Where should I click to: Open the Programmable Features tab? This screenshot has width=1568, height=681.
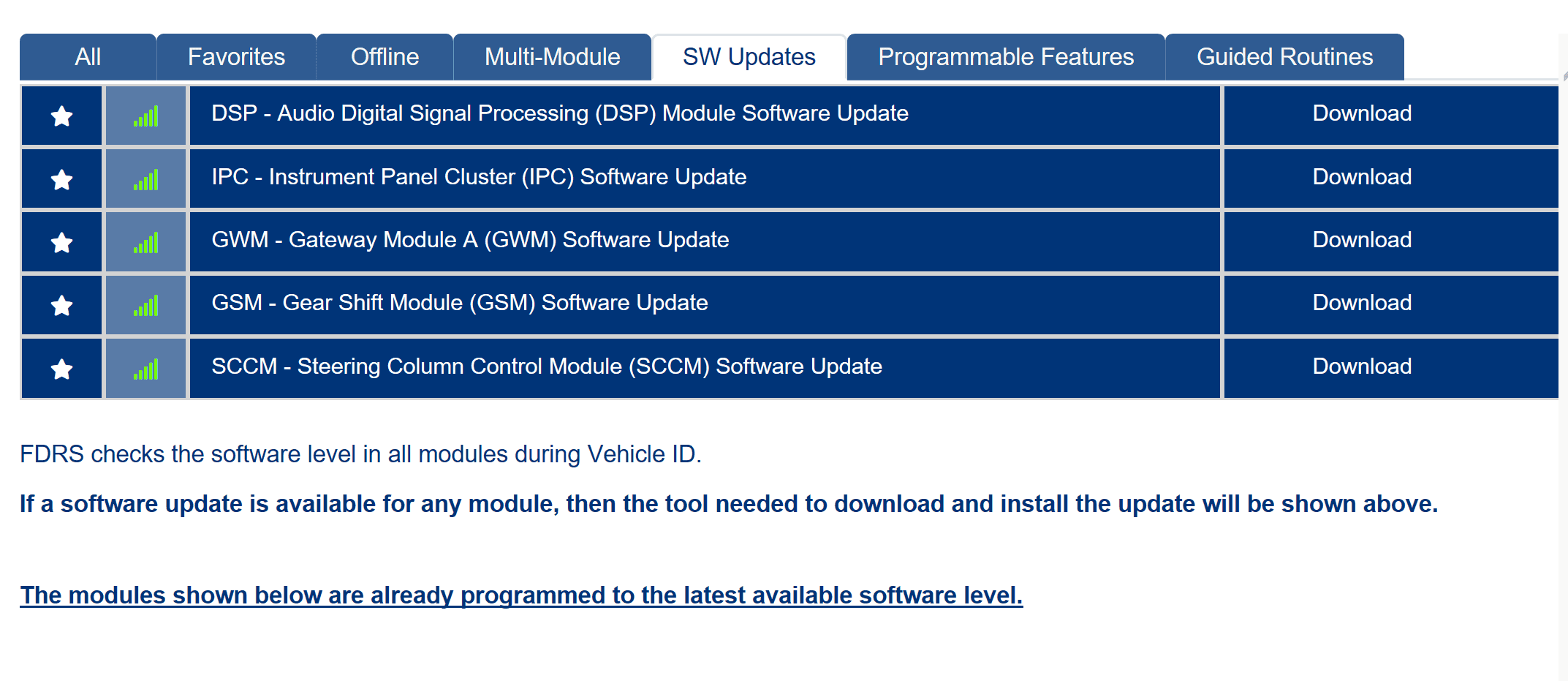(x=1006, y=56)
